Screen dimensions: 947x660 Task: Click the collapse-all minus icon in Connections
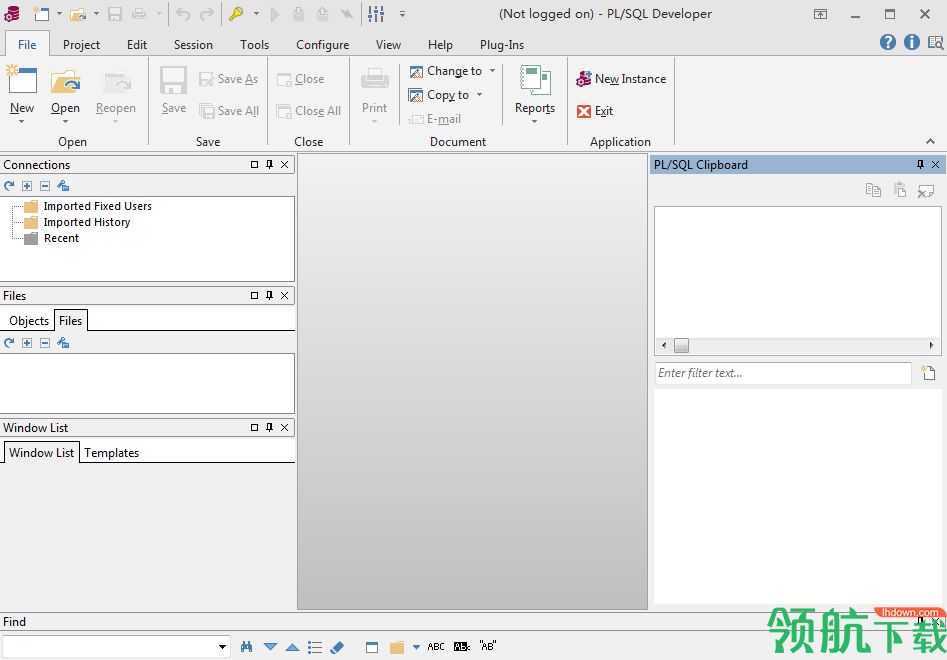click(45, 186)
